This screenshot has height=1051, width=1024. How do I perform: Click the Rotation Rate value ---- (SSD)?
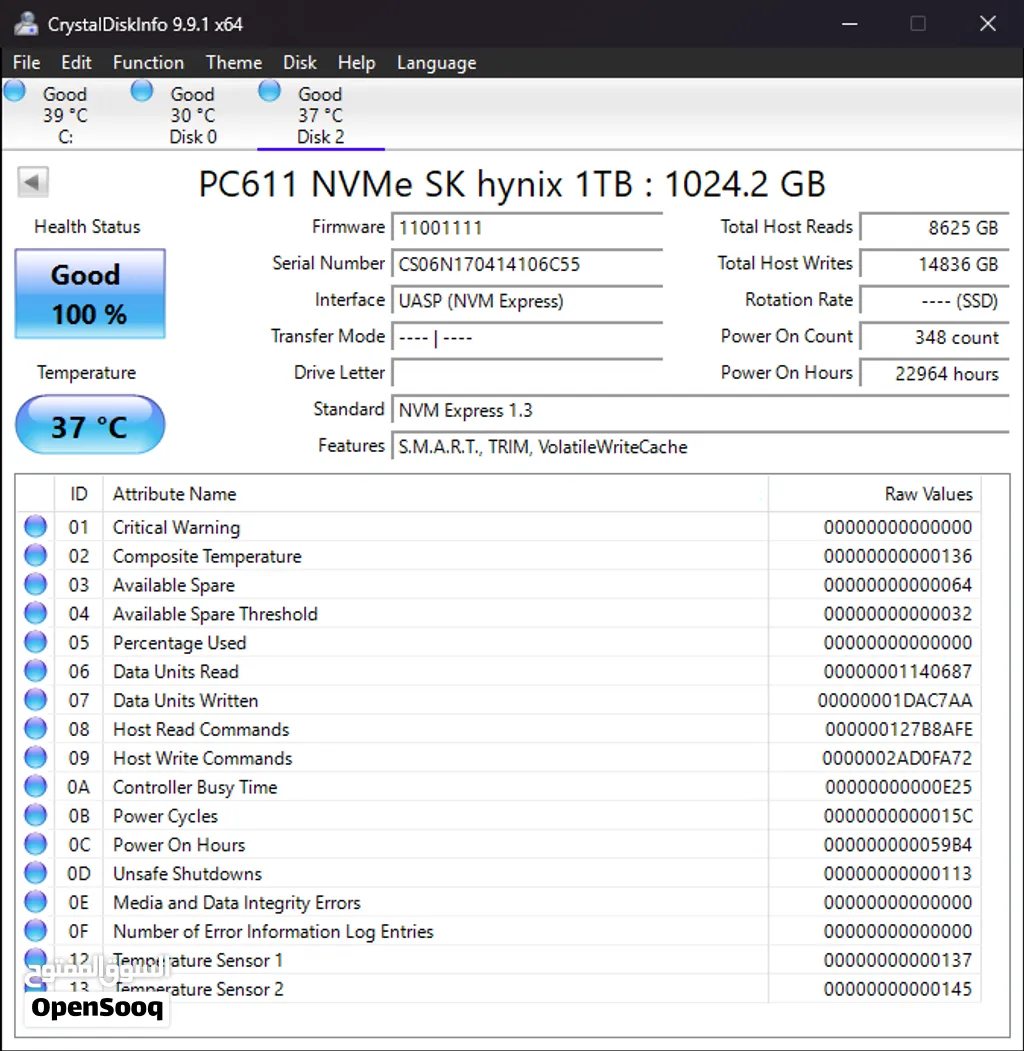934,301
